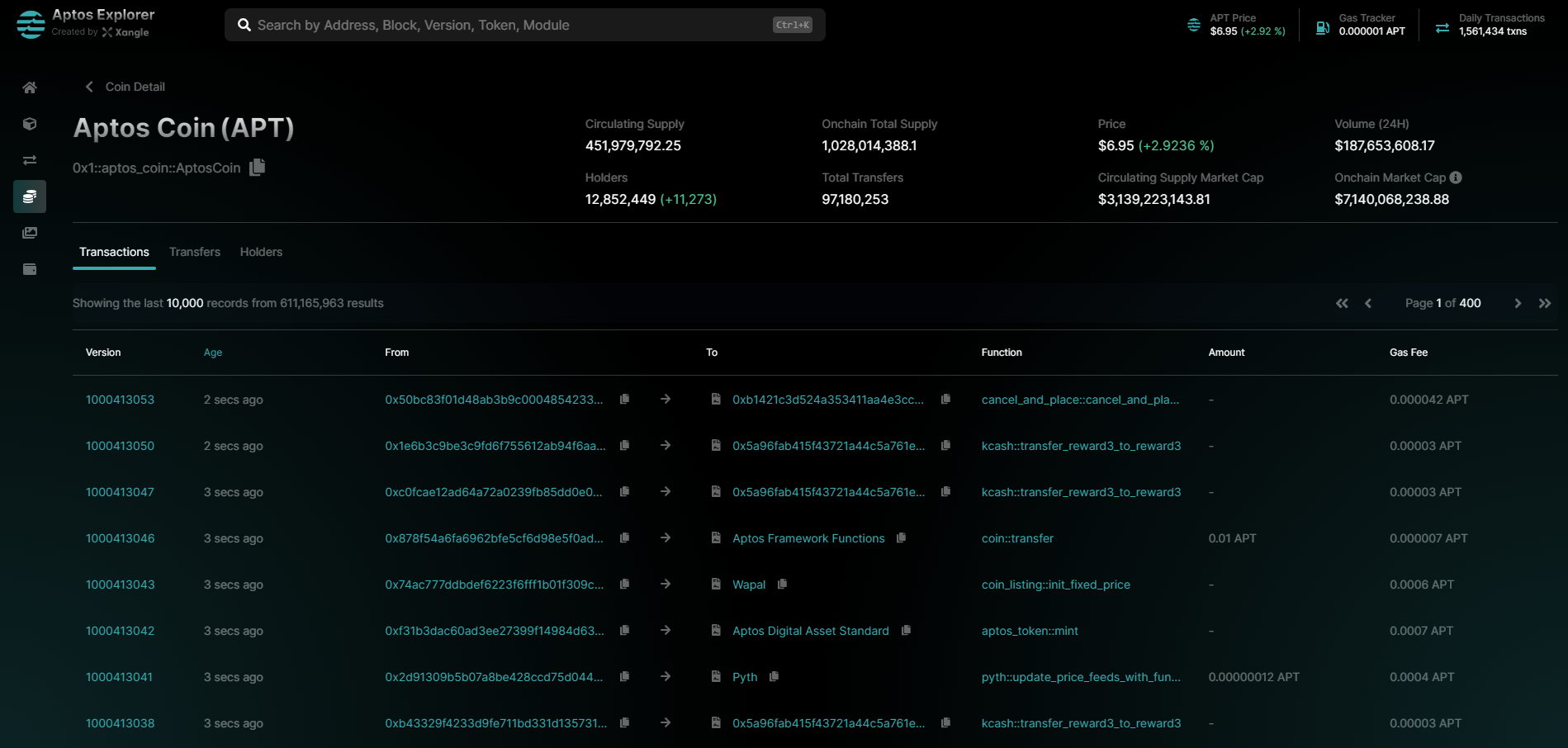This screenshot has height=748, width=1568.
Task: Open transaction version 1000413053
Action: click(120, 400)
